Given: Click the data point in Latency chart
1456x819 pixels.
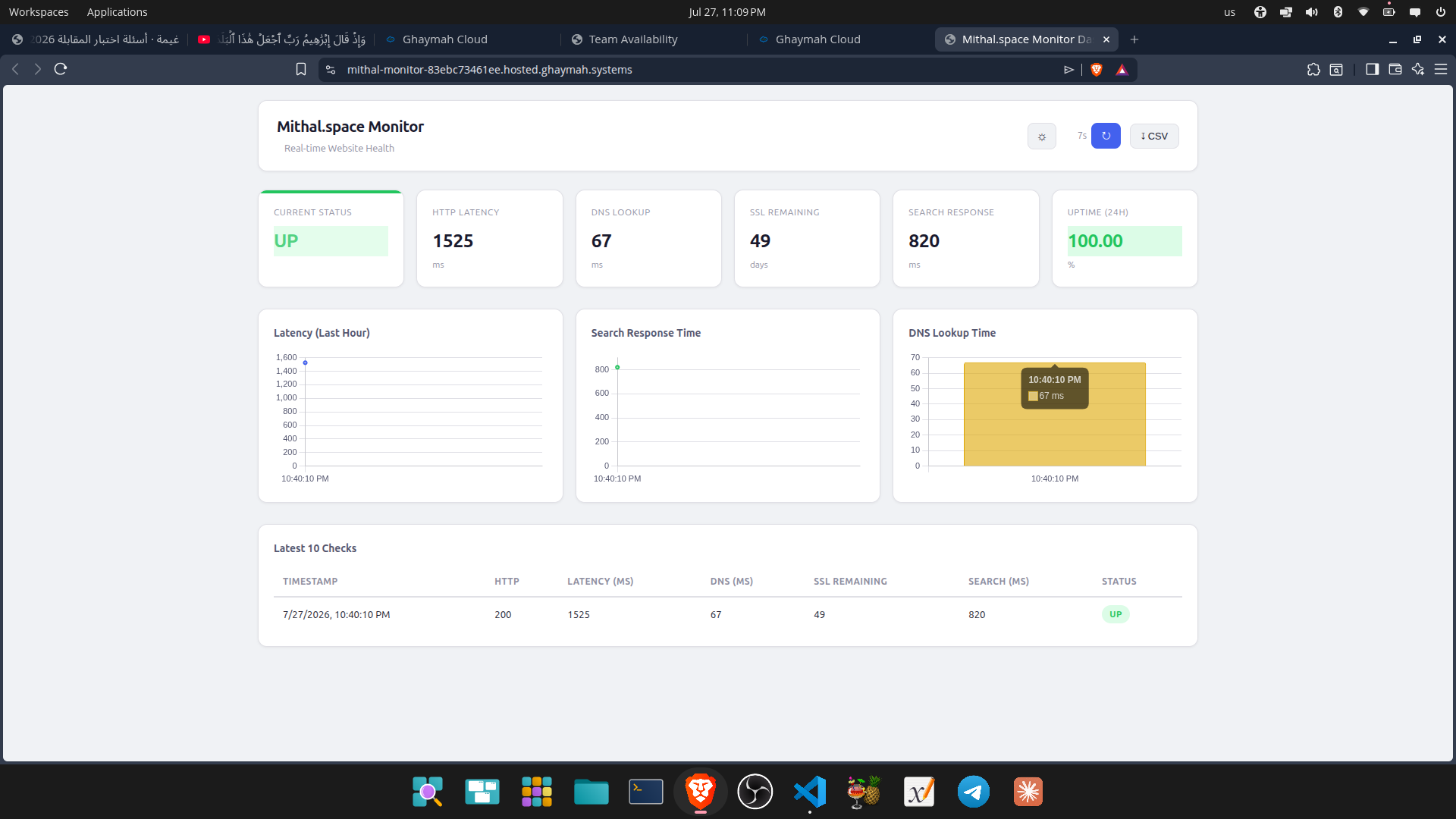Looking at the screenshot, I should [305, 362].
